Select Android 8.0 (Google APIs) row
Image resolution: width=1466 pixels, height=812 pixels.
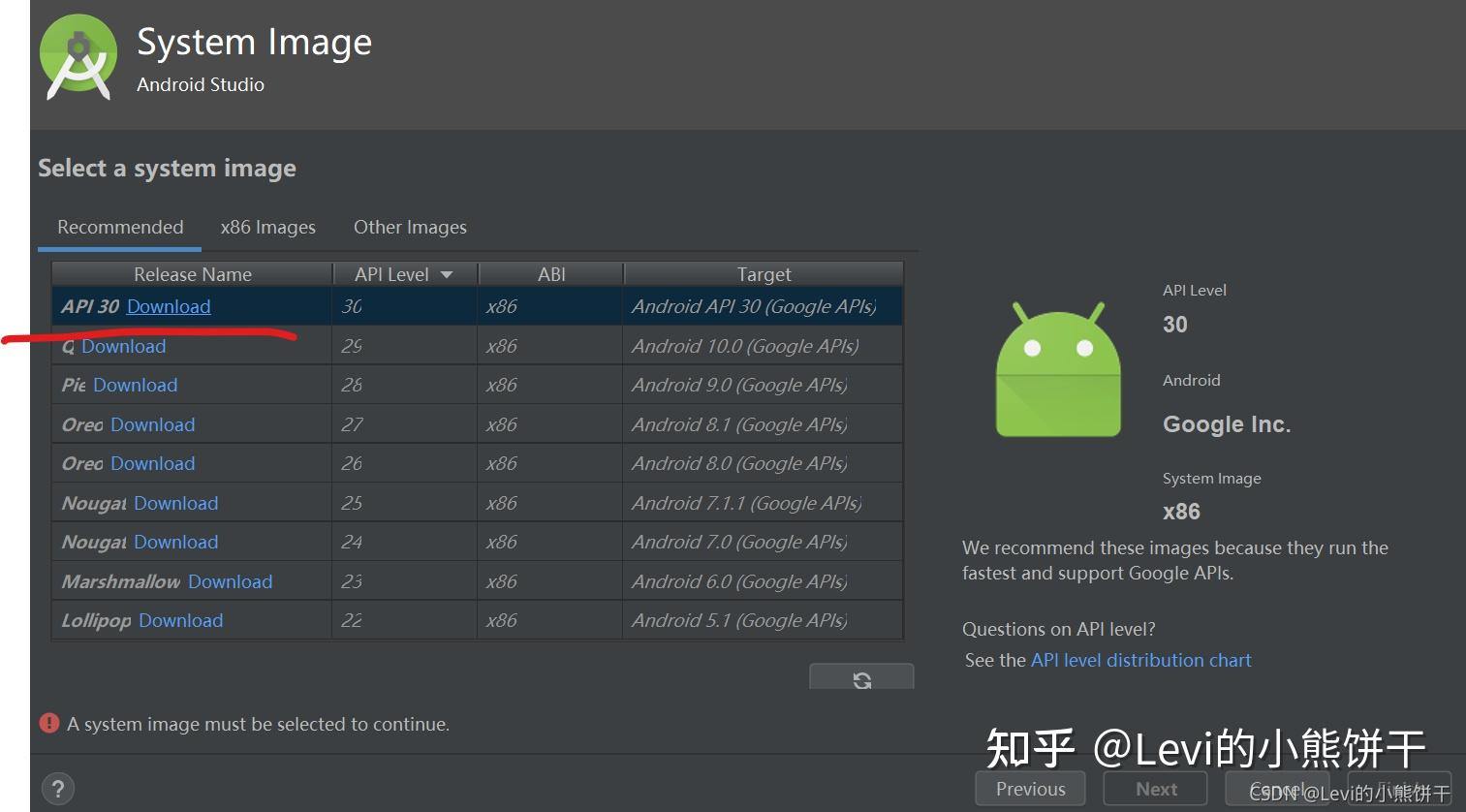[x=477, y=463]
